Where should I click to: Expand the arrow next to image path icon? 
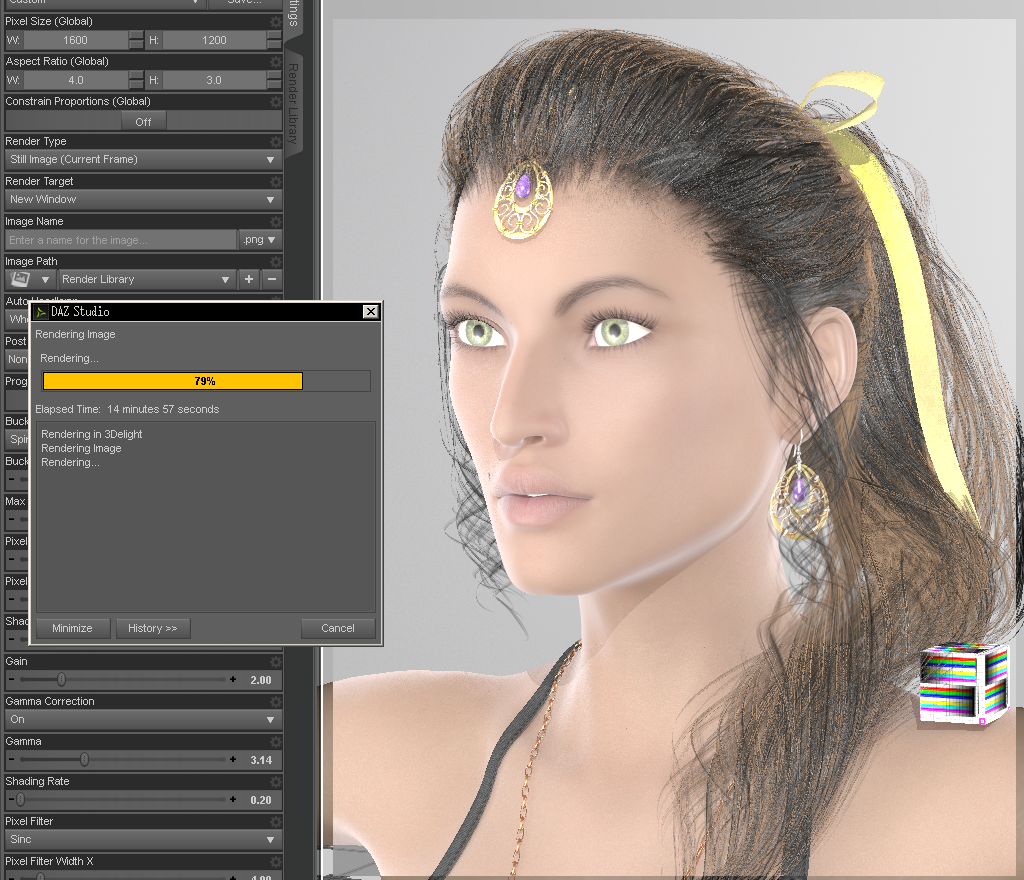(x=45, y=279)
